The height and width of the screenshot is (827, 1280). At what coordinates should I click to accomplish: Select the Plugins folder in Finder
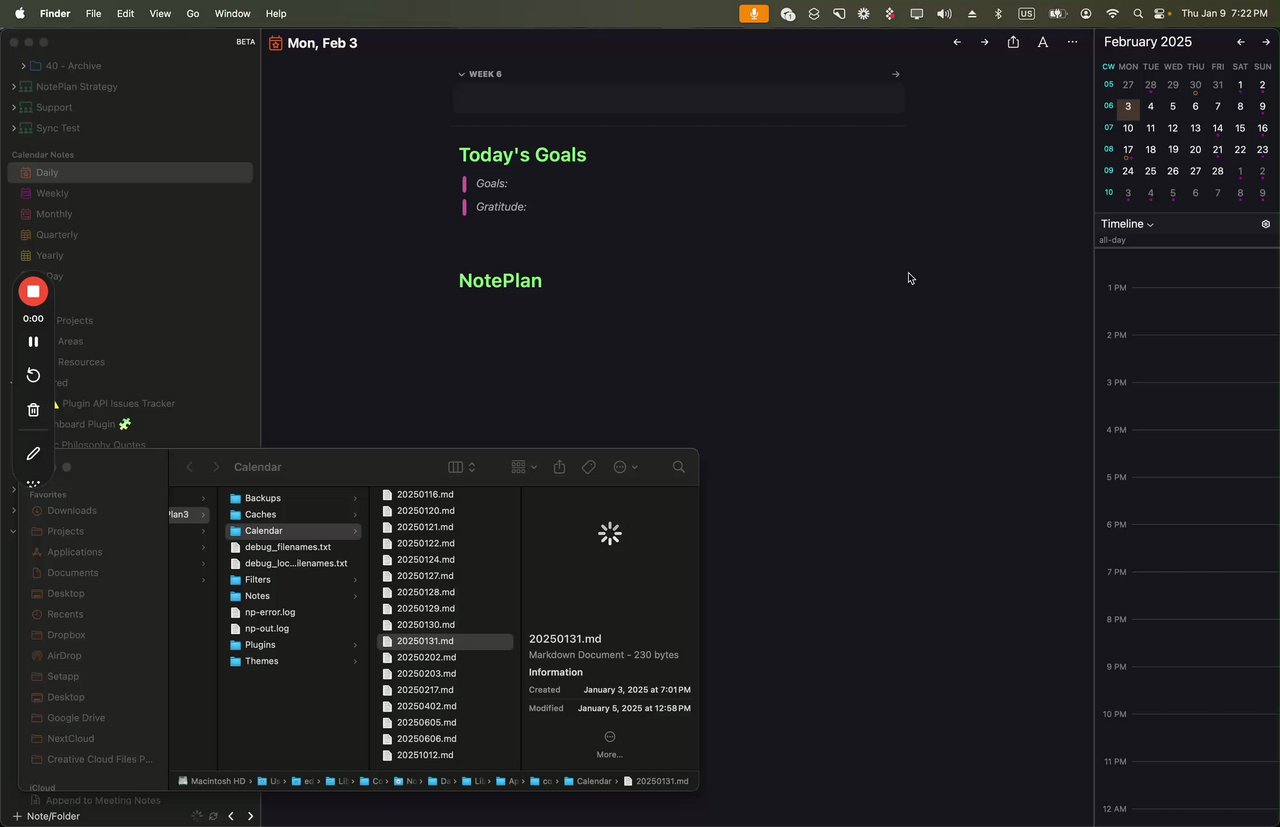tap(293, 645)
